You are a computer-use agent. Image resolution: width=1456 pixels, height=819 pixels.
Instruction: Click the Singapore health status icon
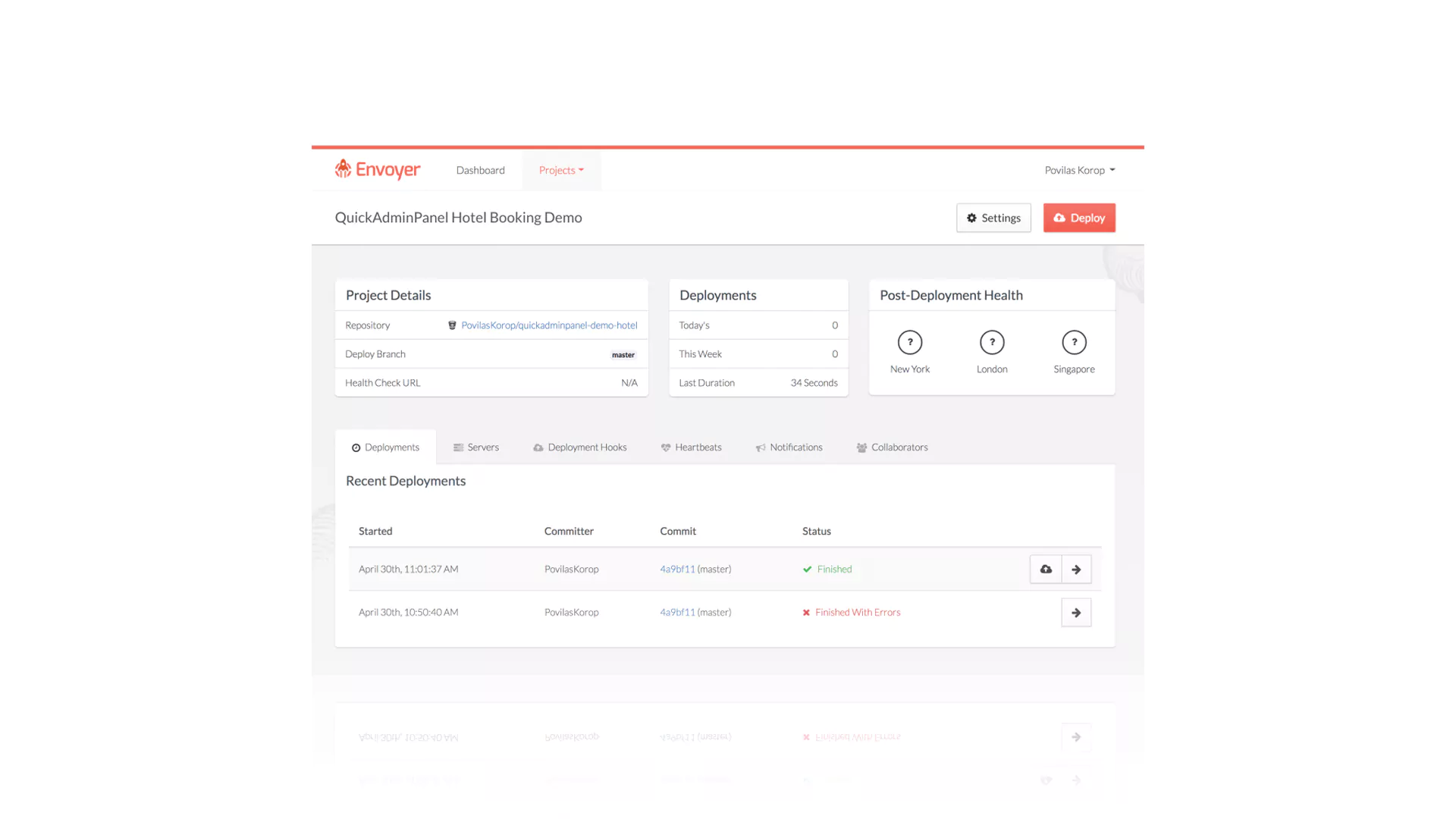(1074, 342)
